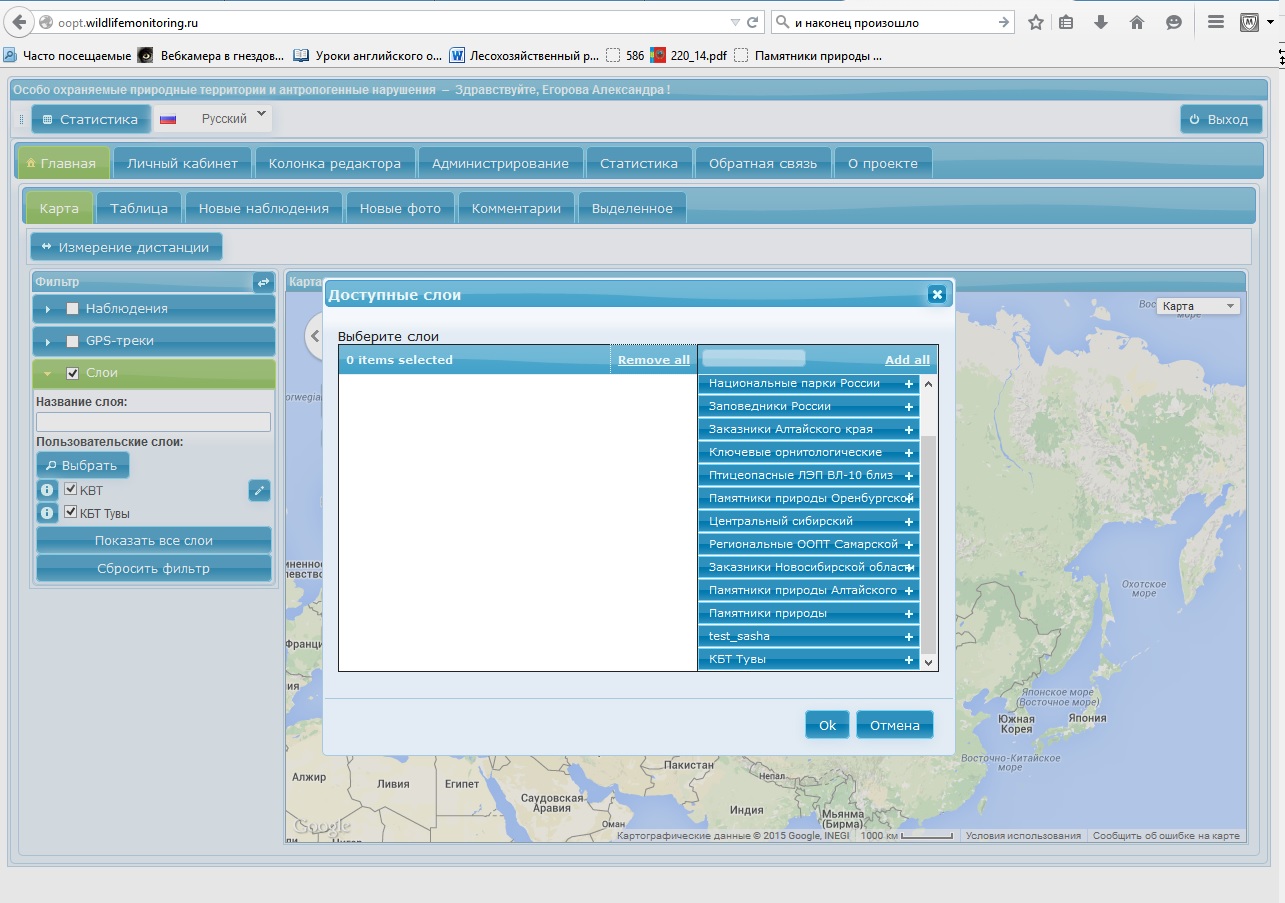1285x903 pixels.
Task: Click the browser downloads arrow icon
Action: 1101,22
